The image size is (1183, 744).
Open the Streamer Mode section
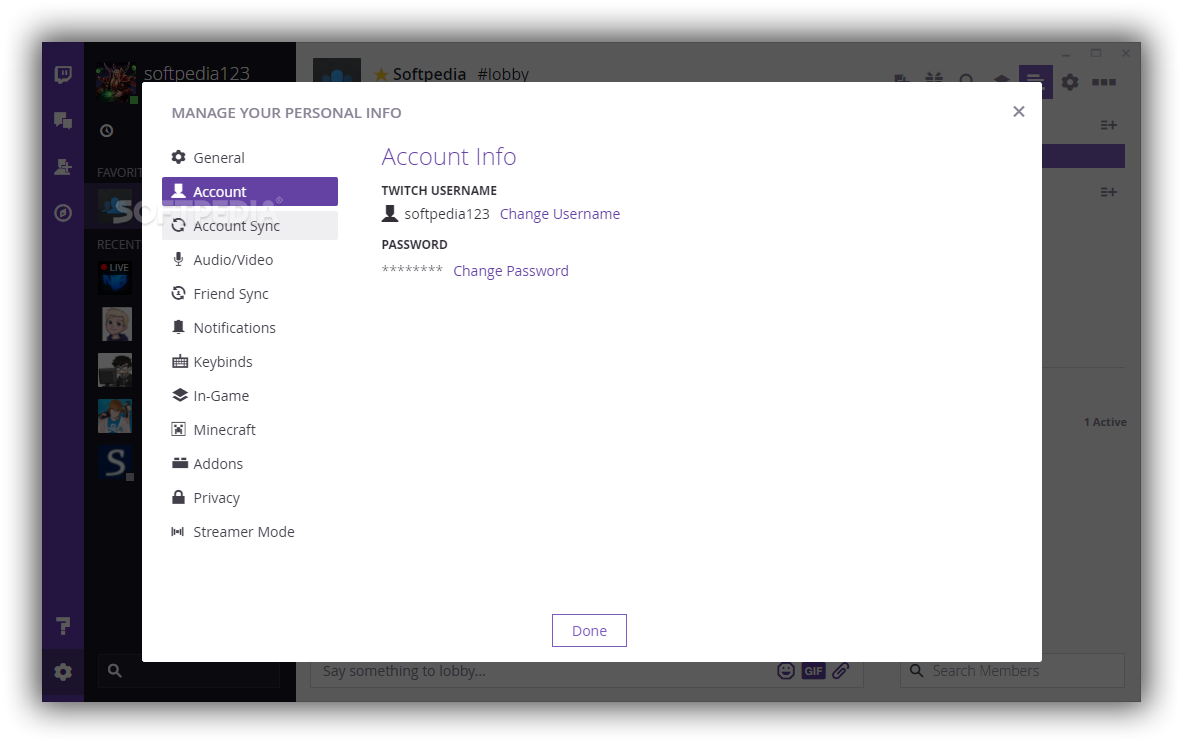250,531
